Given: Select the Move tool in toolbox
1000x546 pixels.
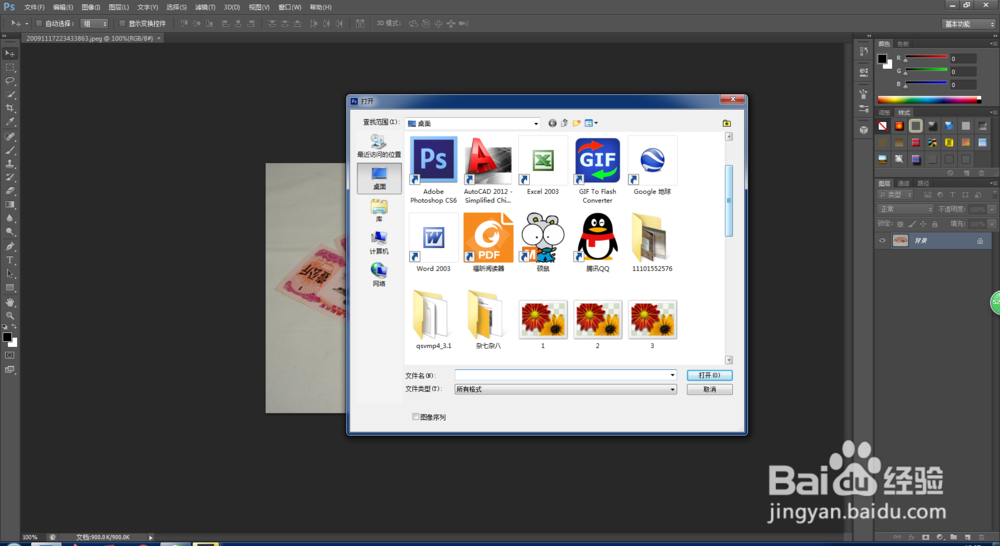Looking at the screenshot, I should tap(10, 54).
